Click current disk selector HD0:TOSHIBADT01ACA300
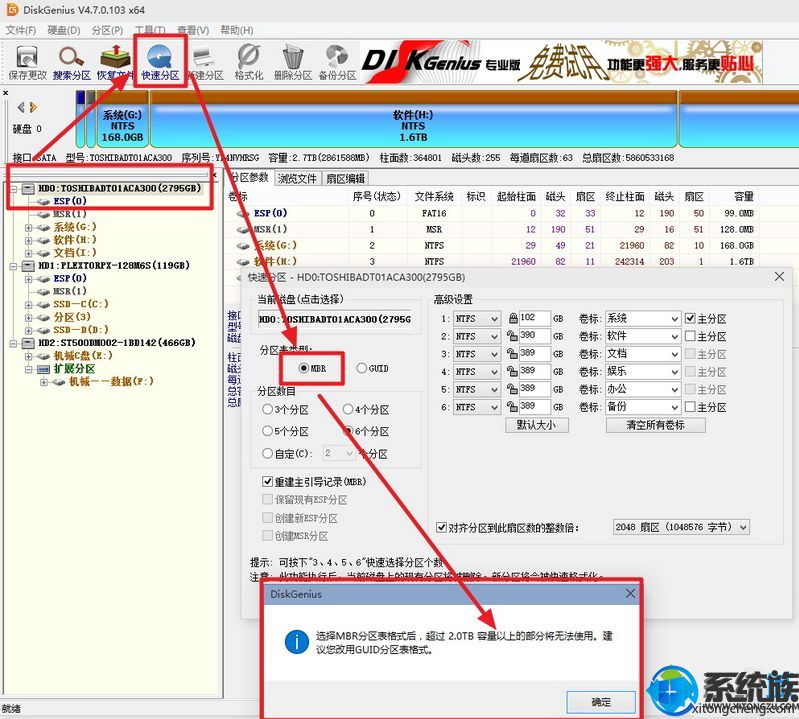This screenshot has height=719, width=799. point(334,319)
